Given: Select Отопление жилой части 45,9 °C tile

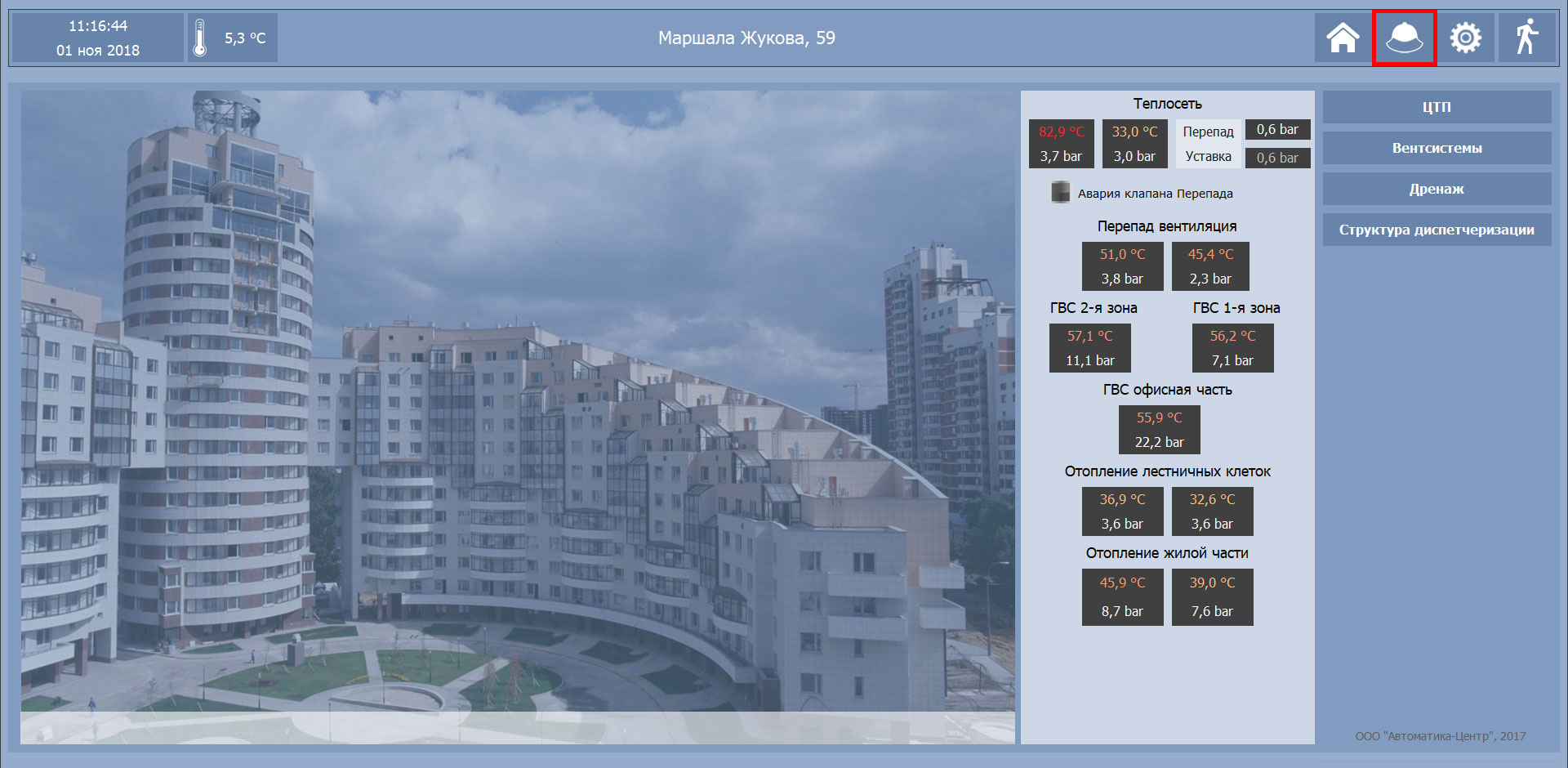Looking at the screenshot, I should (x=1122, y=597).
